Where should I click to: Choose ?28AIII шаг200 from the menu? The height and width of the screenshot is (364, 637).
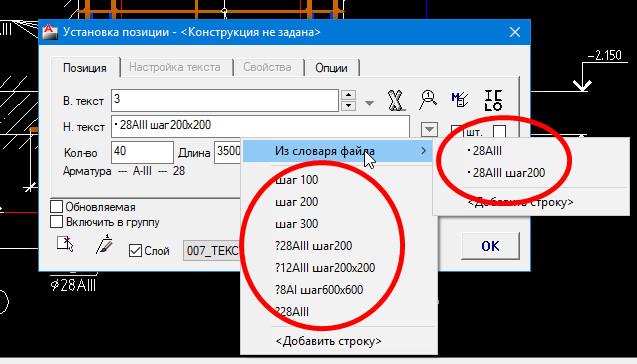314,246
